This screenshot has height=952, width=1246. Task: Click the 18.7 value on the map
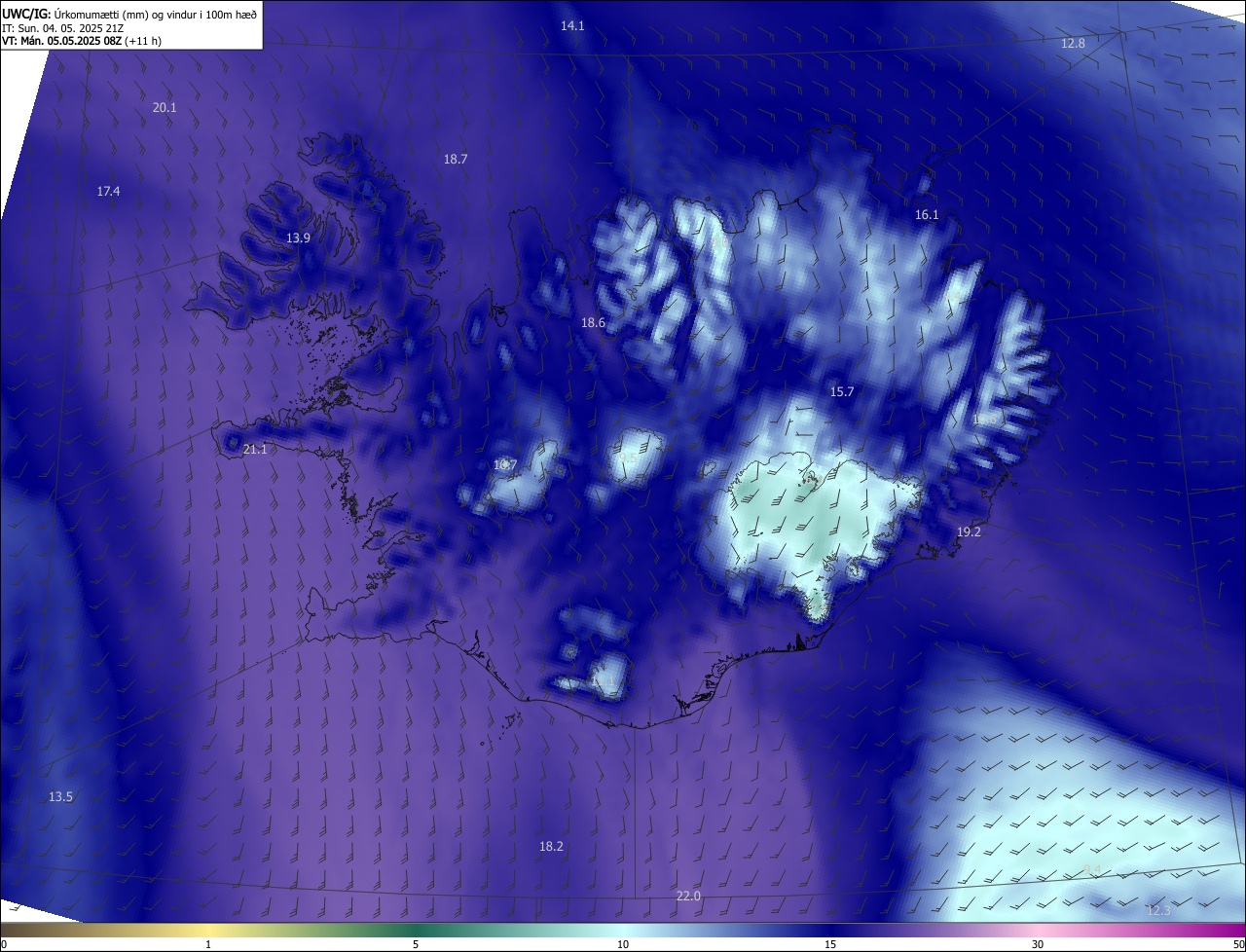coord(456,159)
